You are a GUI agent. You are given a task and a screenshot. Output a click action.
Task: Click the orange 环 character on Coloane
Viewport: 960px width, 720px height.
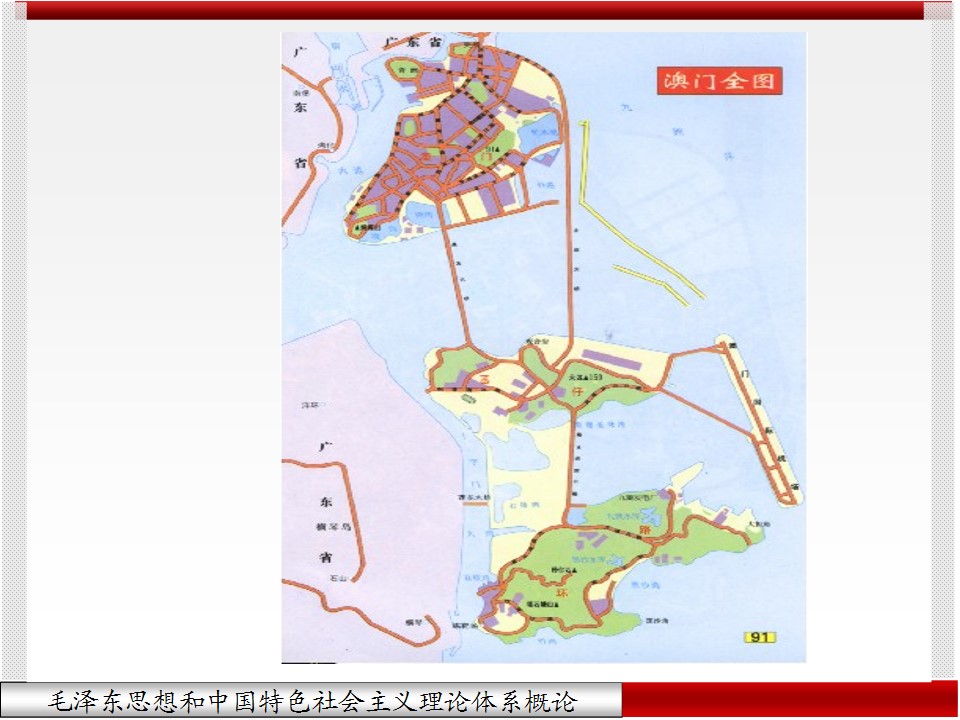[556, 591]
